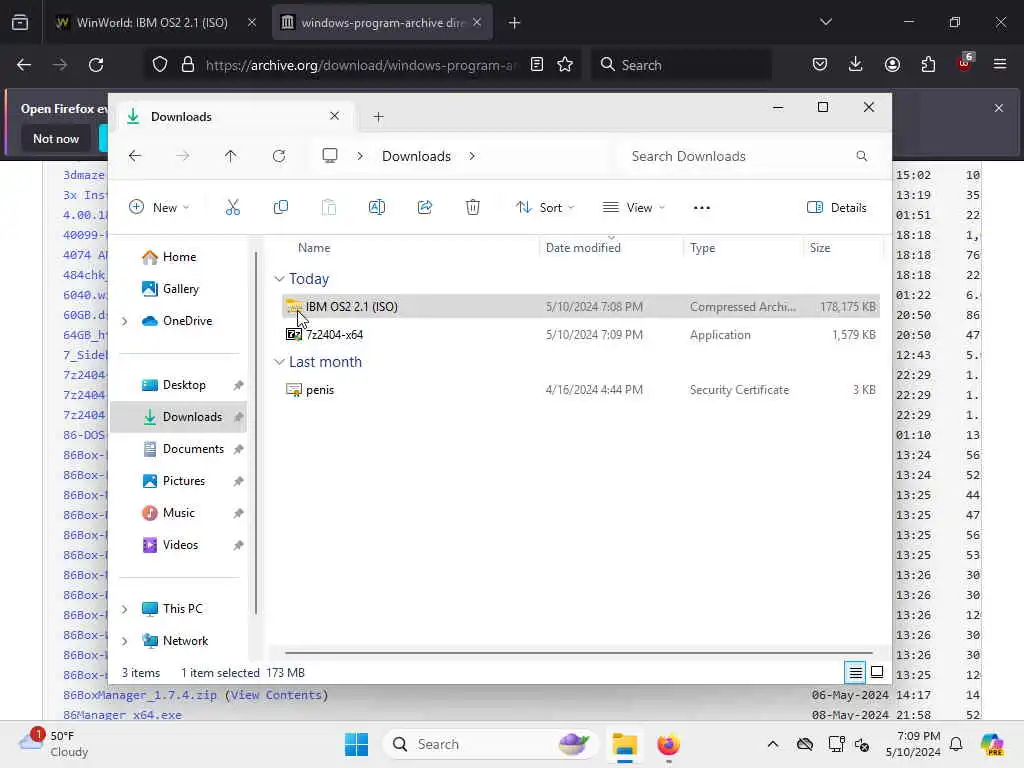Expand the This PC tree node
The image size is (1024, 768).
pos(124,609)
